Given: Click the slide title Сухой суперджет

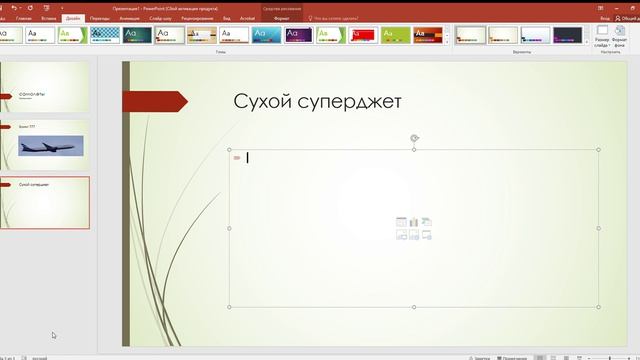Looking at the screenshot, I should click(317, 101).
